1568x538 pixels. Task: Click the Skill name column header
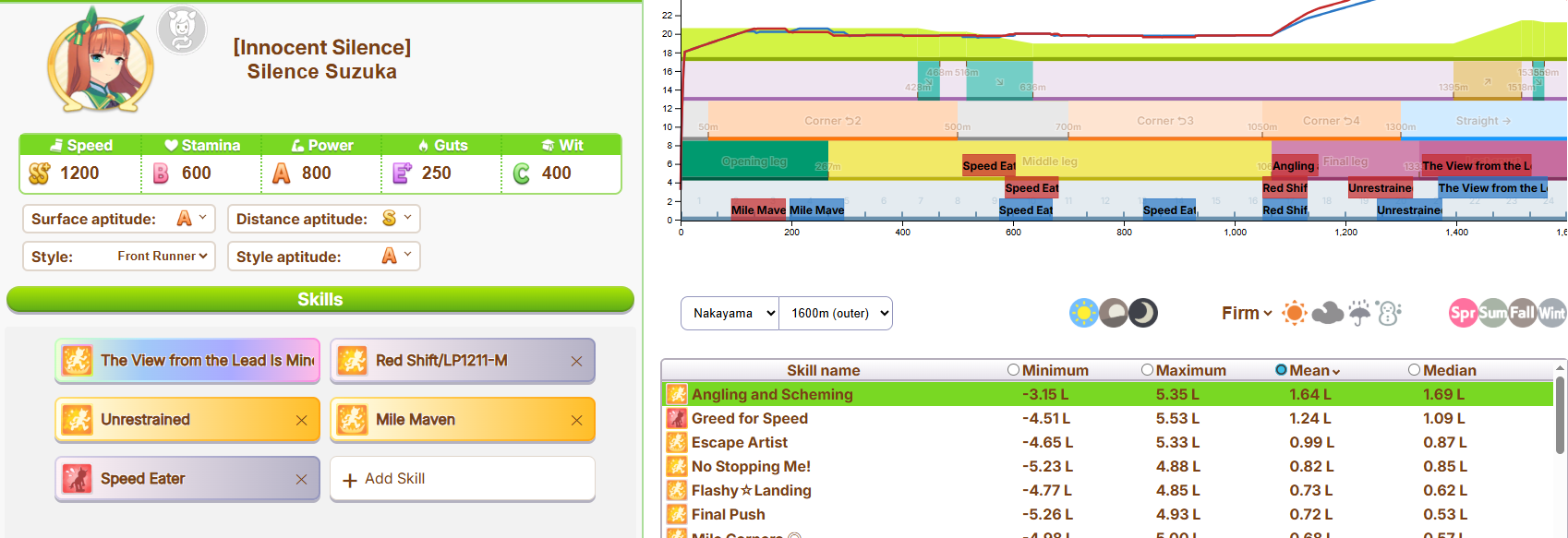coord(823,370)
